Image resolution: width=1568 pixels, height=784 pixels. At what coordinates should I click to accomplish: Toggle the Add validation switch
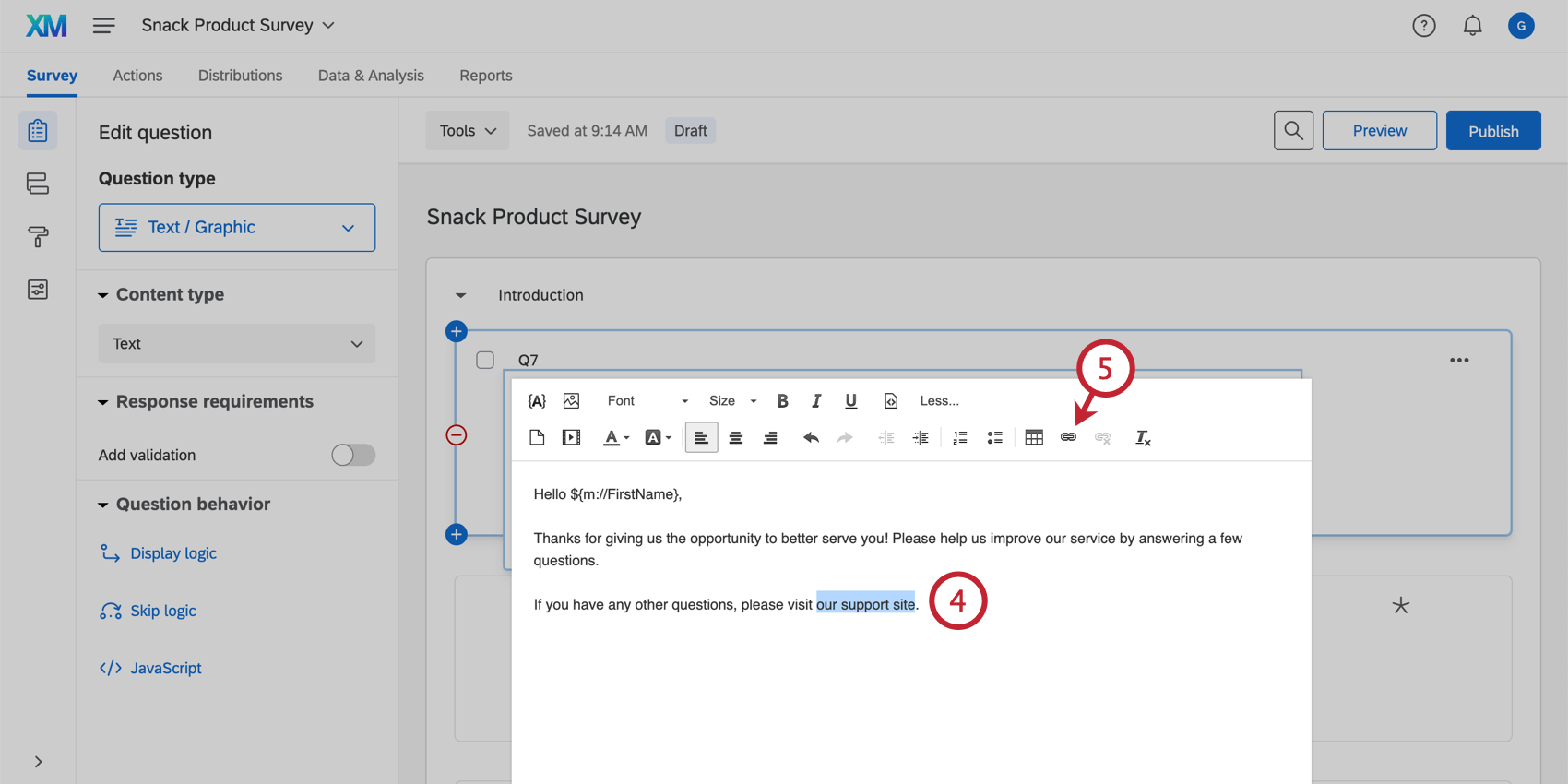[353, 455]
